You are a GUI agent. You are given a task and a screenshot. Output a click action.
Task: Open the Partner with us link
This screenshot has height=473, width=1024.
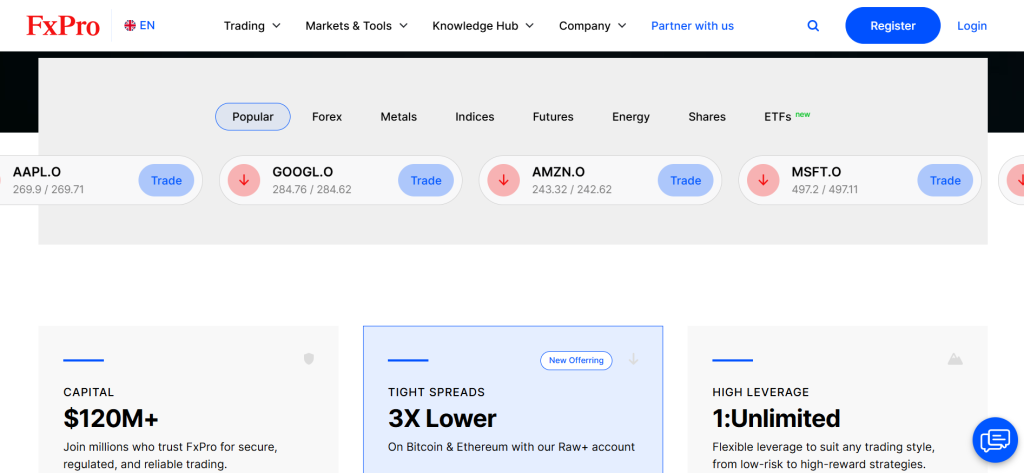tap(692, 26)
